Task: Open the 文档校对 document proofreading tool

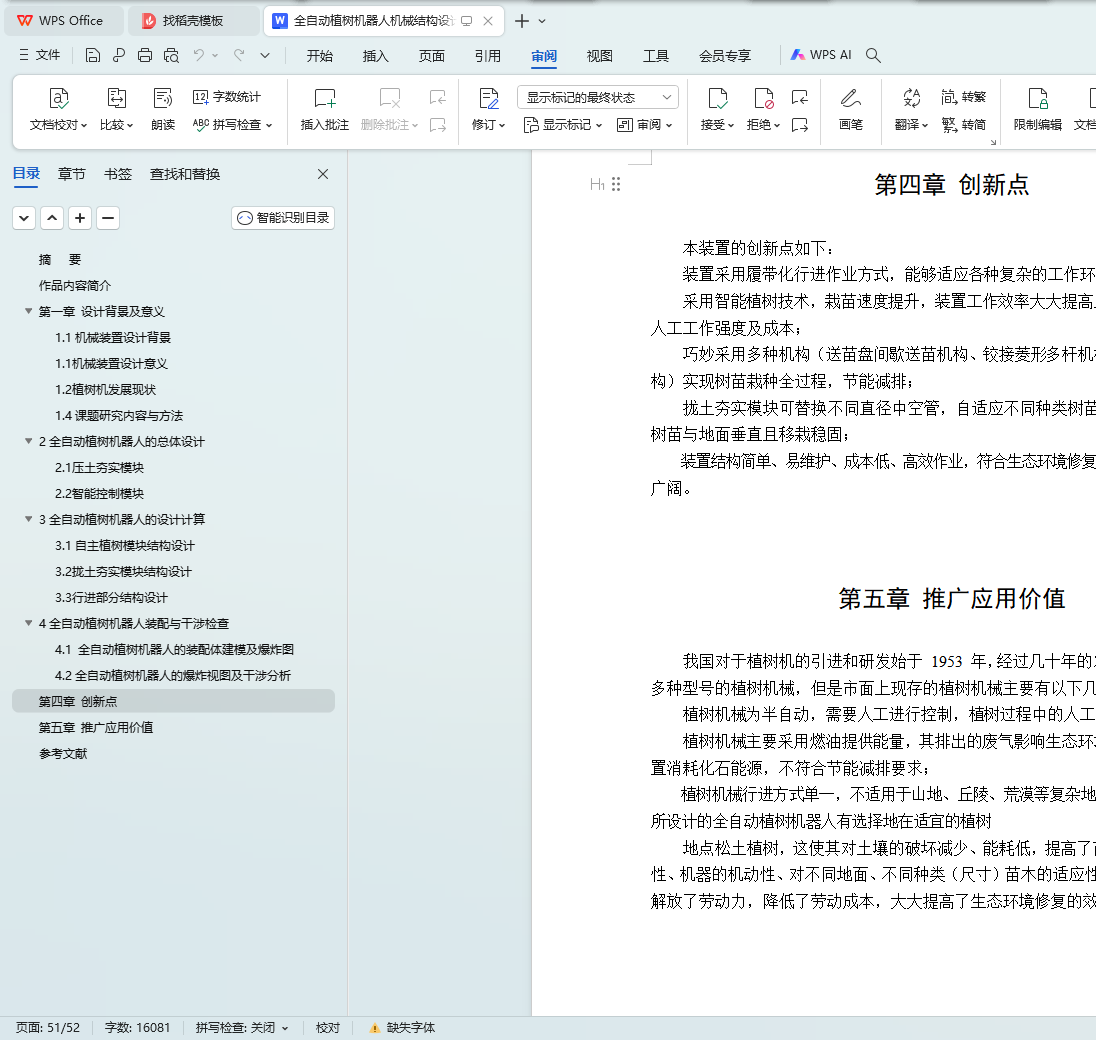Action: click(58, 109)
